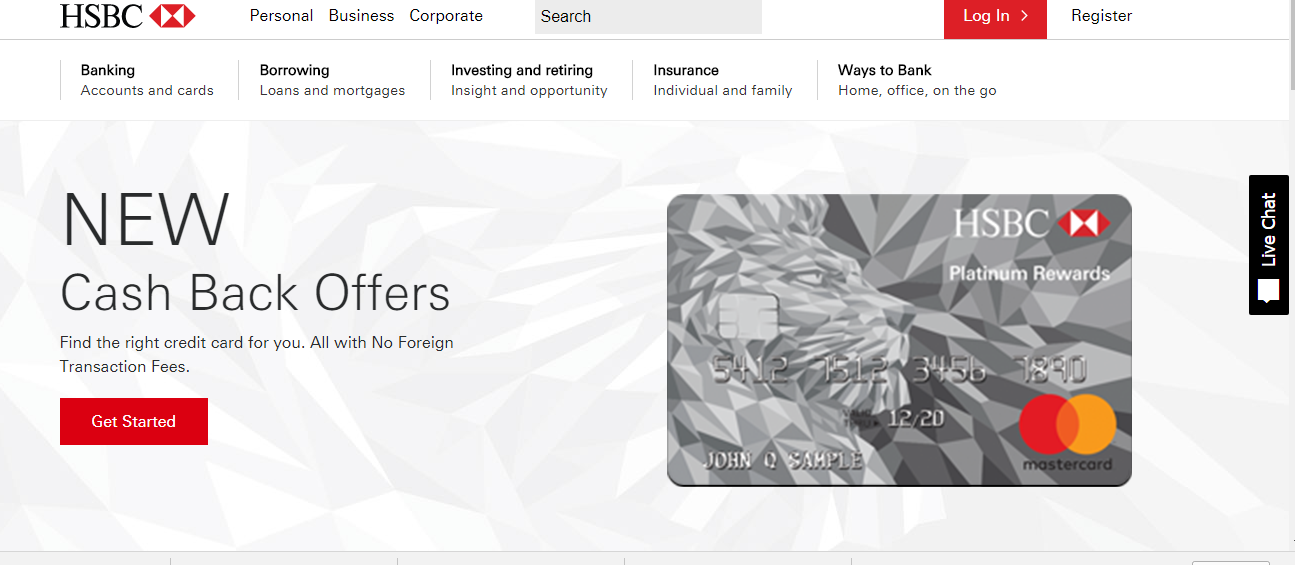
Task: Open the Ways to Bank menu
Action: 917,80
